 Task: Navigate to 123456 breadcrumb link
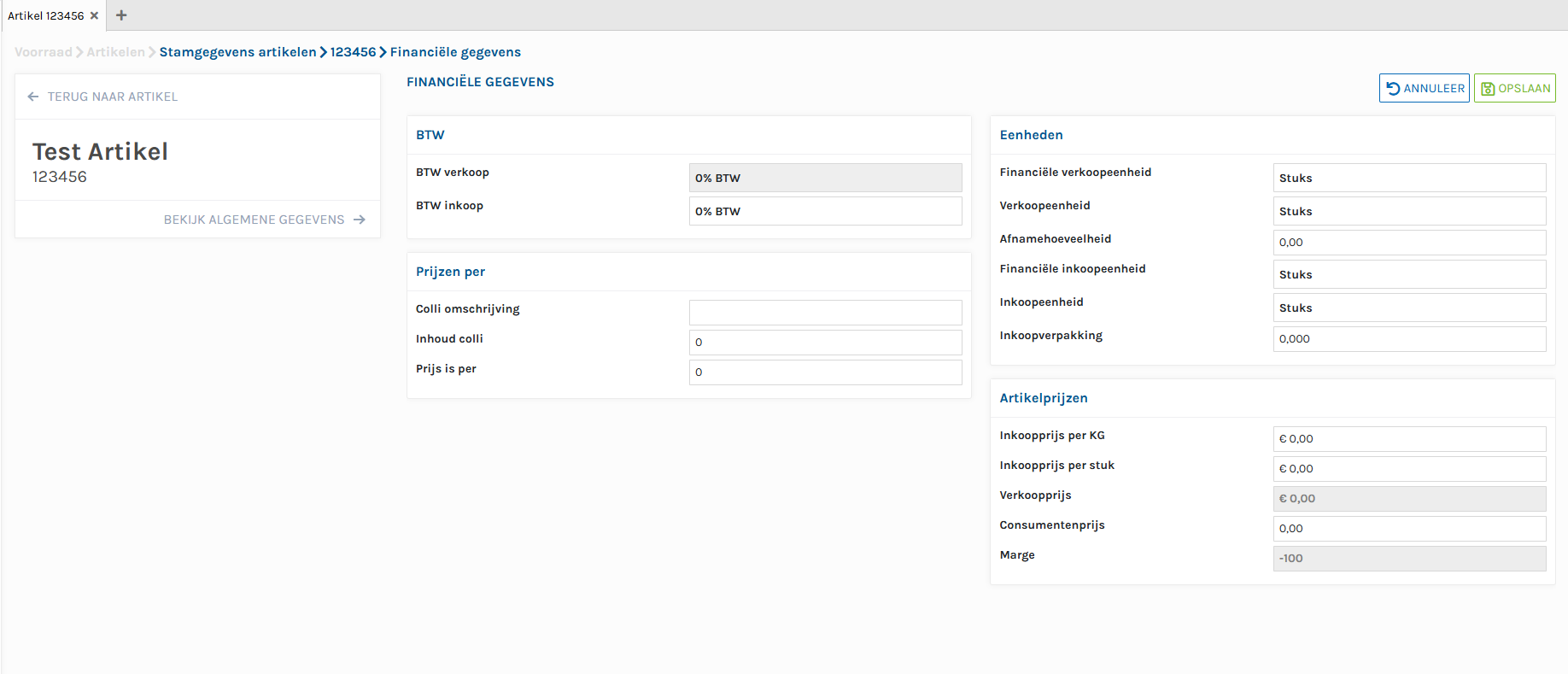(353, 52)
